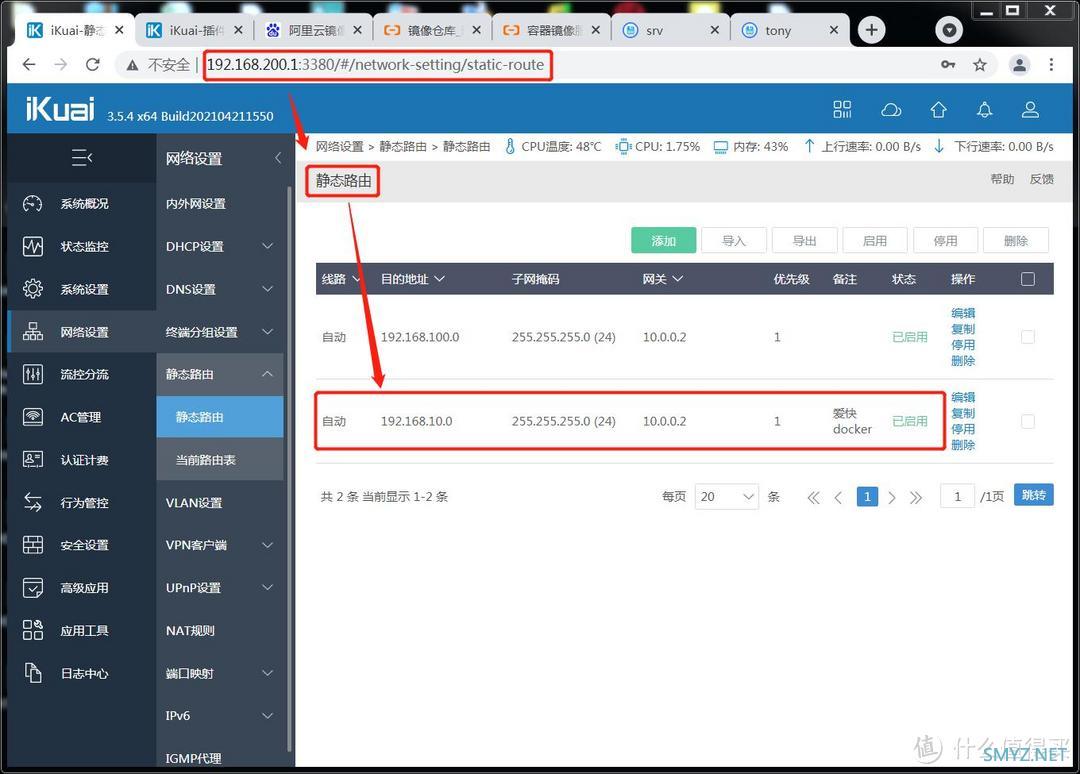Collapse the sidebar with hamburger icon
The image size is (1080, 774).
(82, 158)
